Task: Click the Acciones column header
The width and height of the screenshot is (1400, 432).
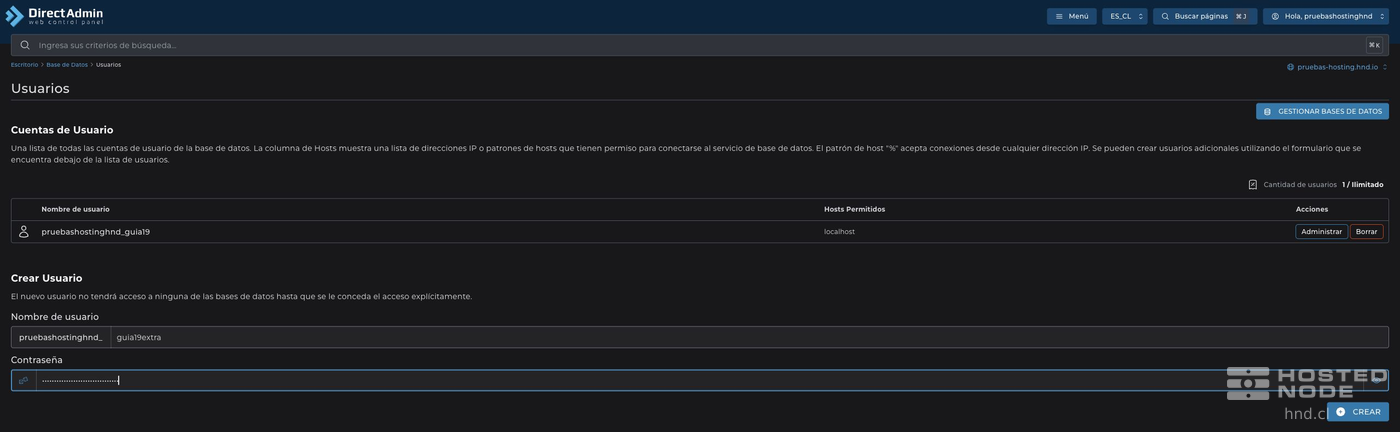Action: coord(1312,209)
